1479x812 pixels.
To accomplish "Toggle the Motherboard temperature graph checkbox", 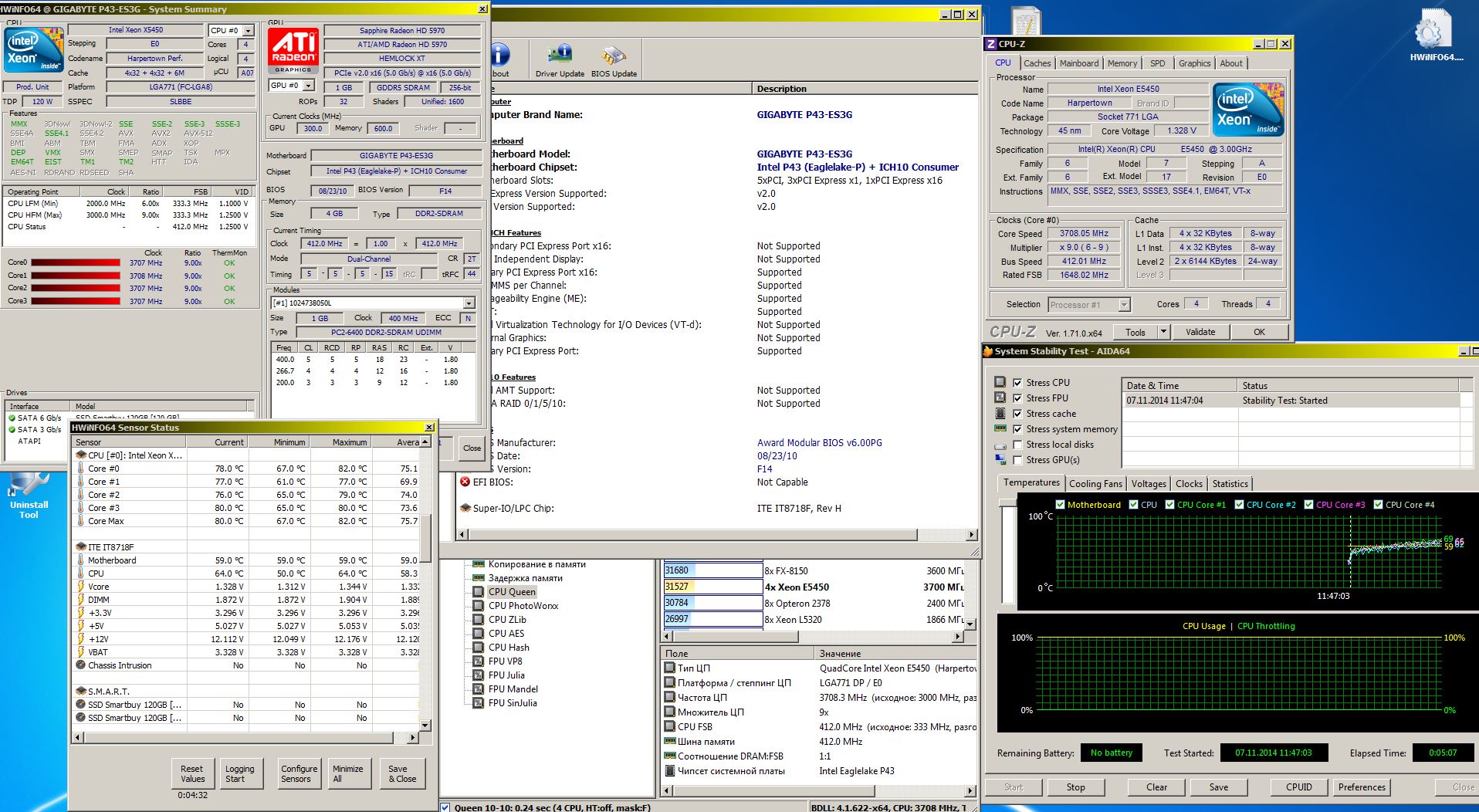I will click(1060, 505).
